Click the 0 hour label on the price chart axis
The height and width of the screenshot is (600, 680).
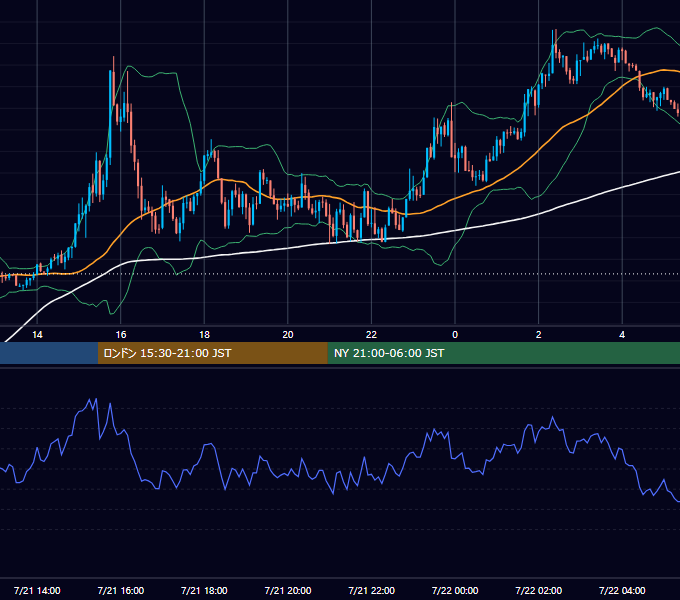[x=455, y=335]
